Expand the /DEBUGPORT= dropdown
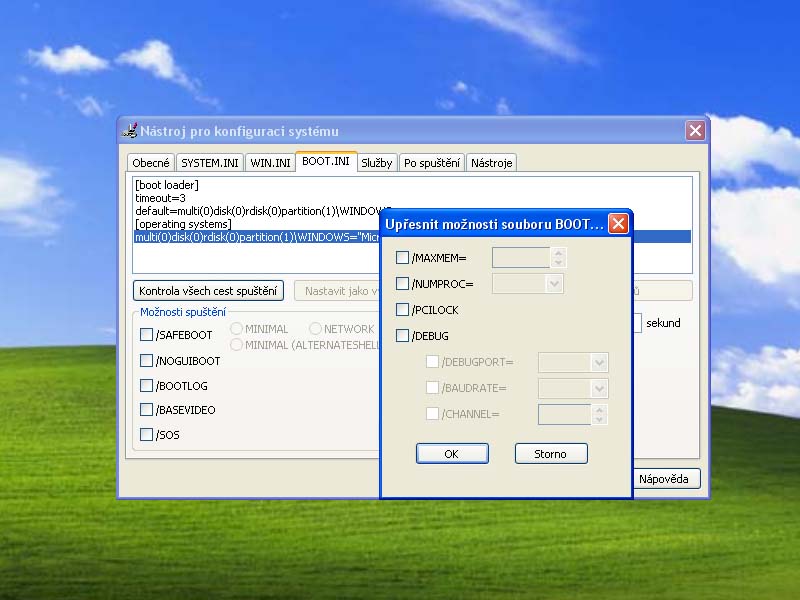This screenshot has width=800, height=600. [599, 362]
